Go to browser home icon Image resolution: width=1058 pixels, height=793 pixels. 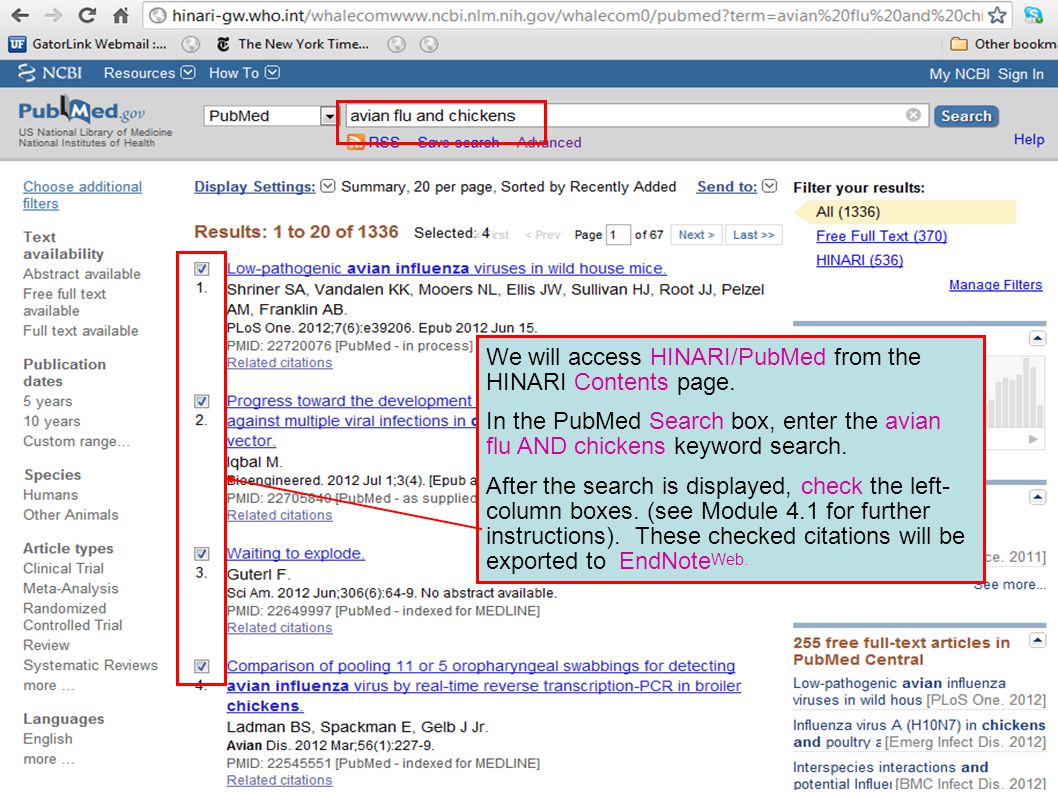pyautogui.click(x=121, y=15)
